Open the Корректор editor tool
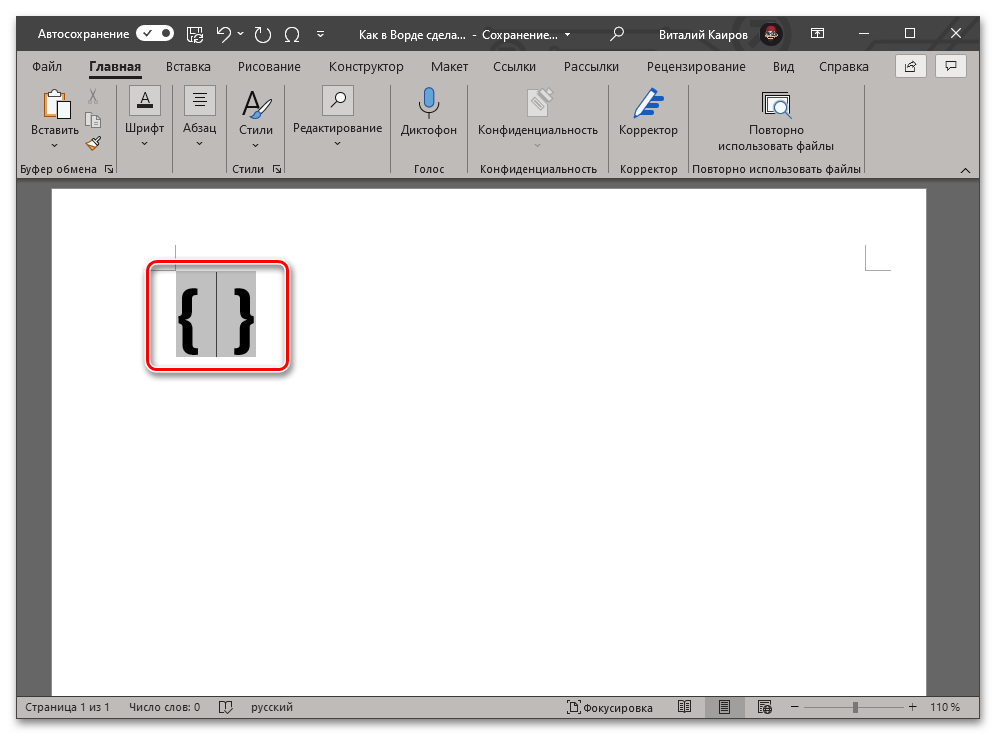This screenshot has width=996, height=735. point(648,103)
